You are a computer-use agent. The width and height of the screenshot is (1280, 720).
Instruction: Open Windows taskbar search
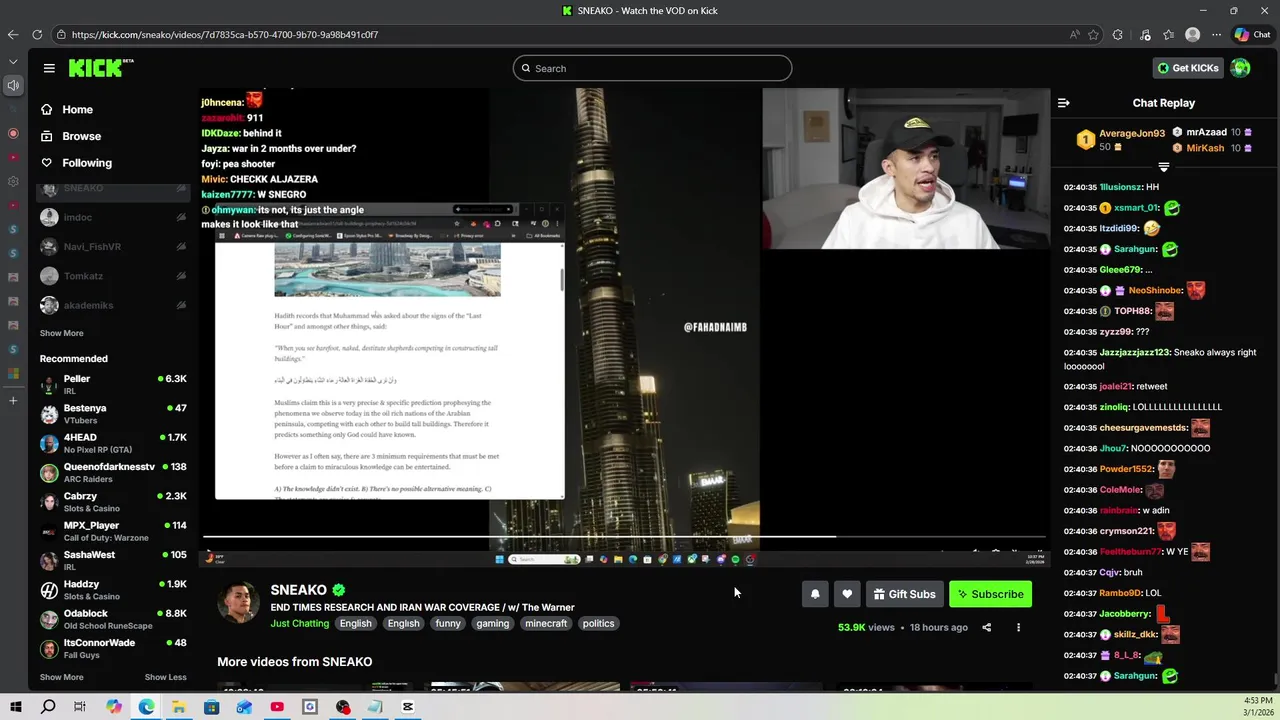[x=48, y=707]
